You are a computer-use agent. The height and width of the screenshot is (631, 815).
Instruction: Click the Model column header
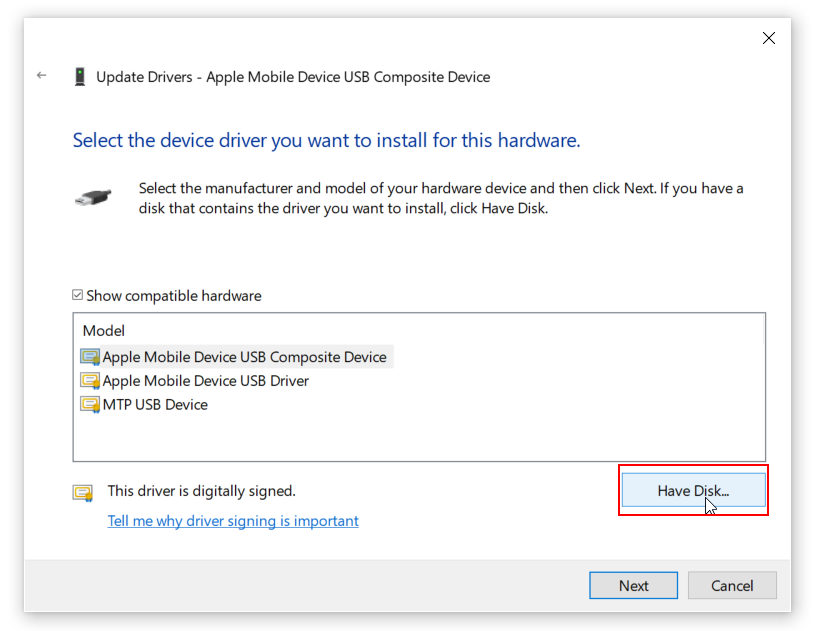[106, 330]
